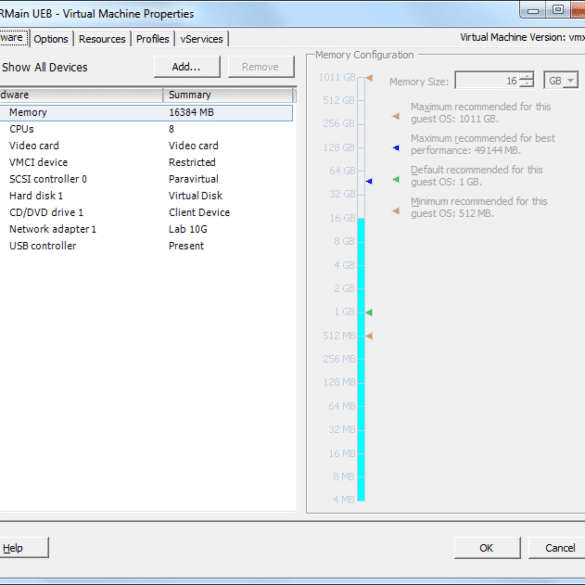Select the VMCI device row

pos(146,162)
